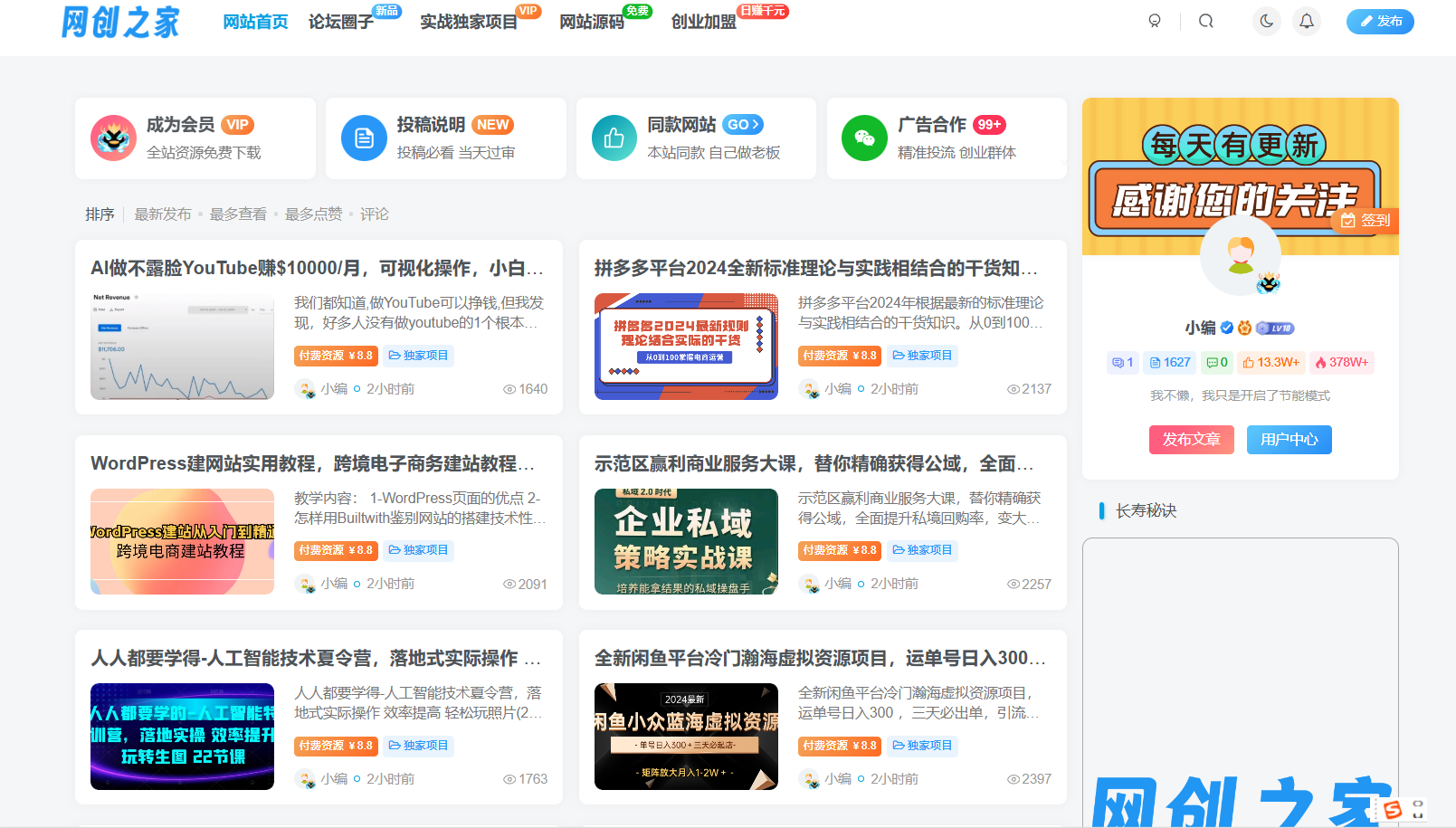
Task: Click the 投稿说明 document icon
Action: 364,138
